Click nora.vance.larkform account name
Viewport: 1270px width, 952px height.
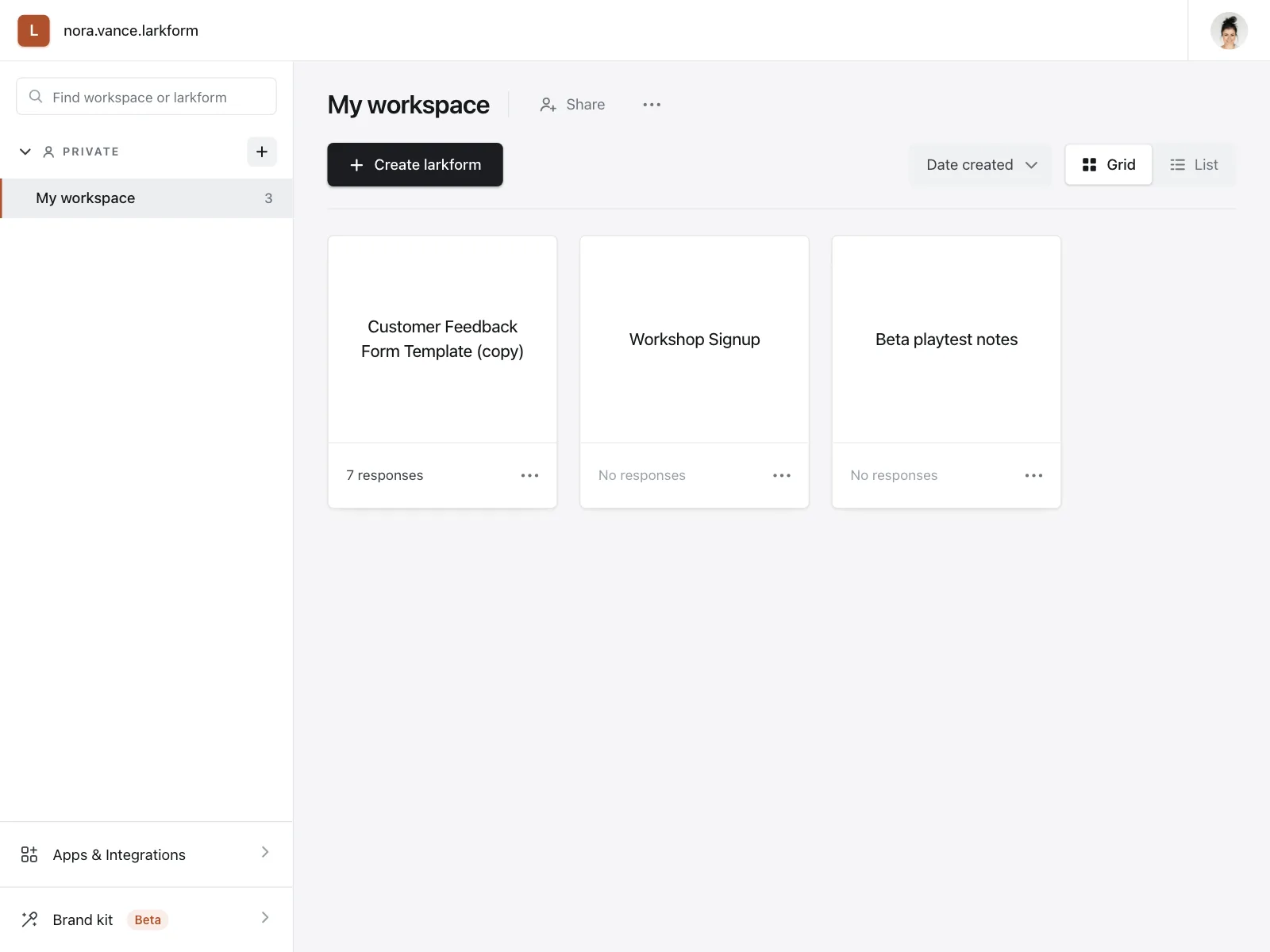pos(131,30)
